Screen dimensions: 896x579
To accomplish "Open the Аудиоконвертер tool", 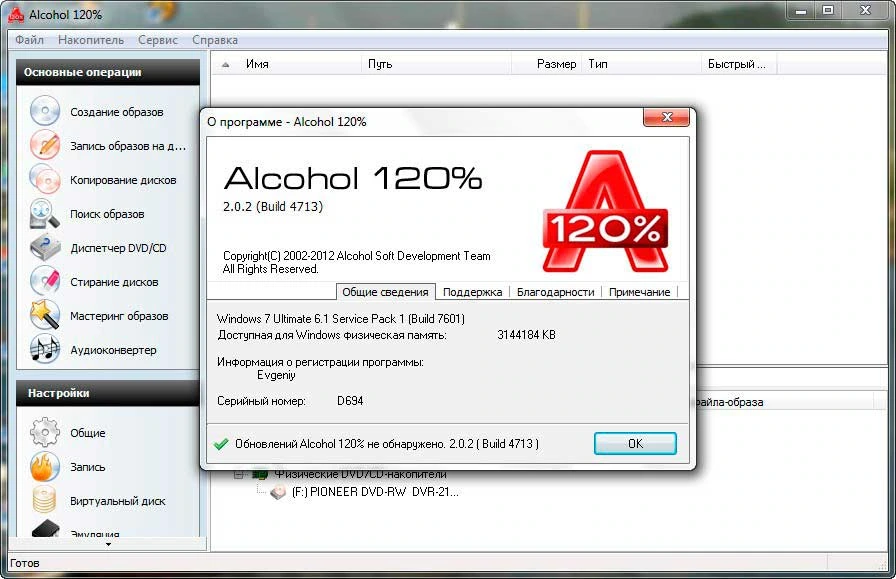I will [113, 350].
